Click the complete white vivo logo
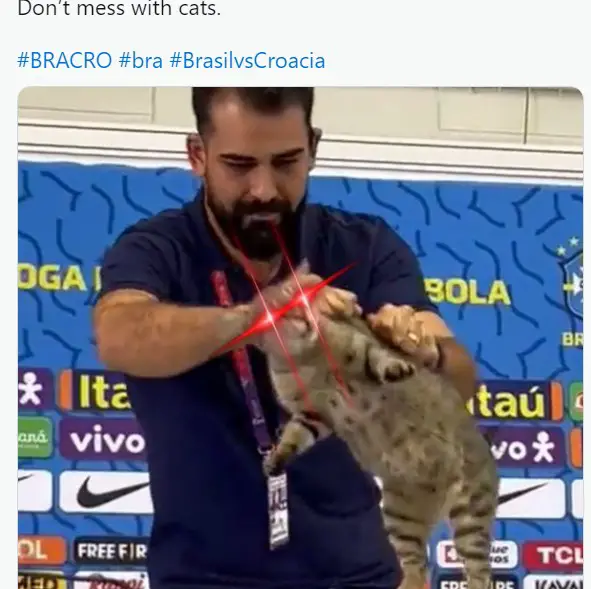Screen dimensions: 591x589 coord(107,439)
